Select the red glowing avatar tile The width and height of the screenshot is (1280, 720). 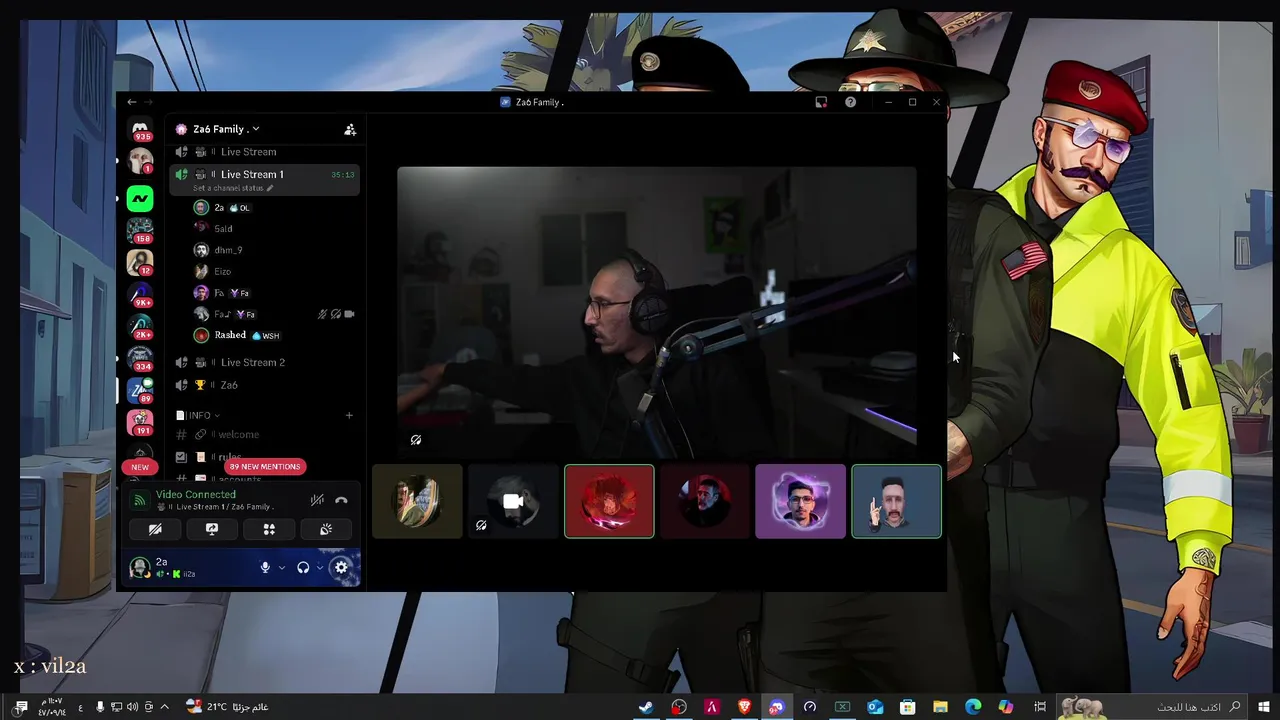click(609, 501)
